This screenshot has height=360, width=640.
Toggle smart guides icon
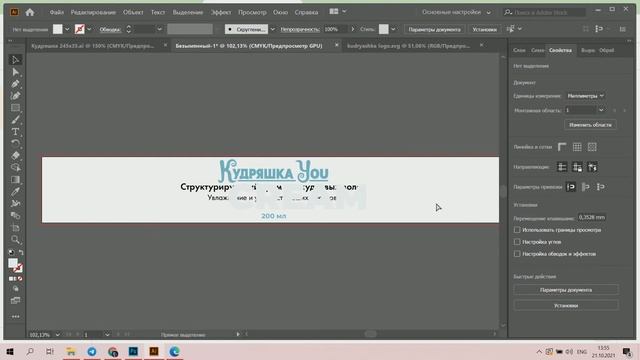[x=592, y=167]
